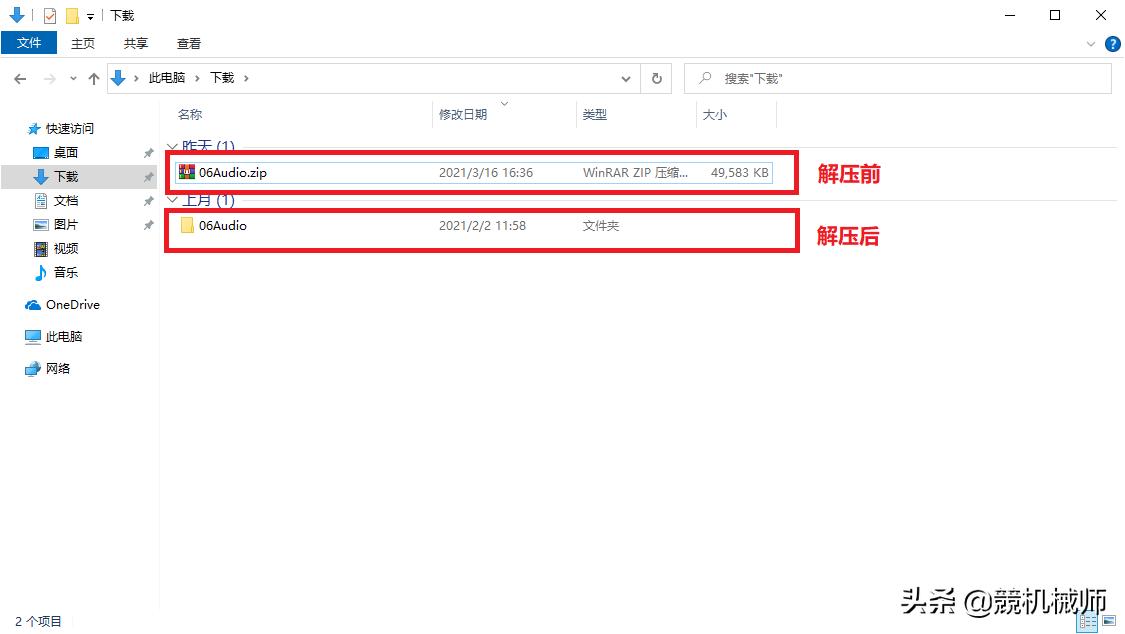
Task: Switch to the 共享 ribbon tab
Action: 136,44
